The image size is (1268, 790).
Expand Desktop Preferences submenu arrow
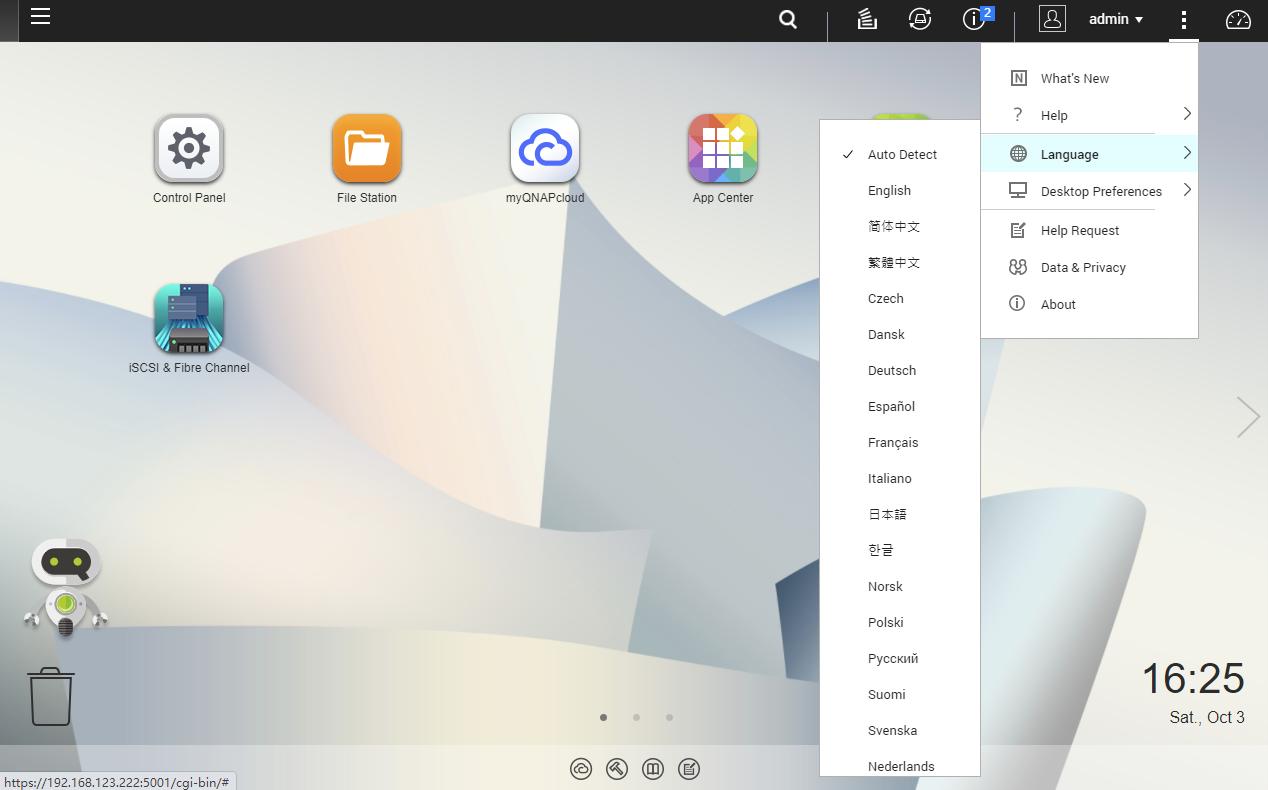tap(1187, 190)
